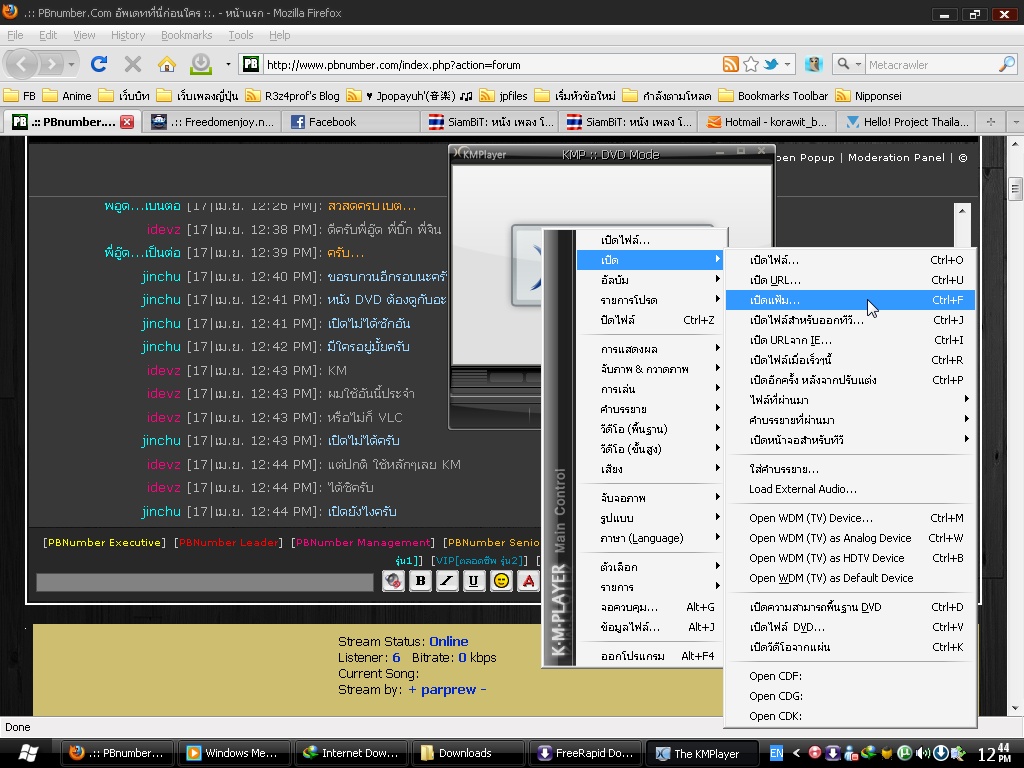Viewport: 1024px width, 768px height.
Task: Toggle the chat sound mute icon
Action: (x=393, y=581)
